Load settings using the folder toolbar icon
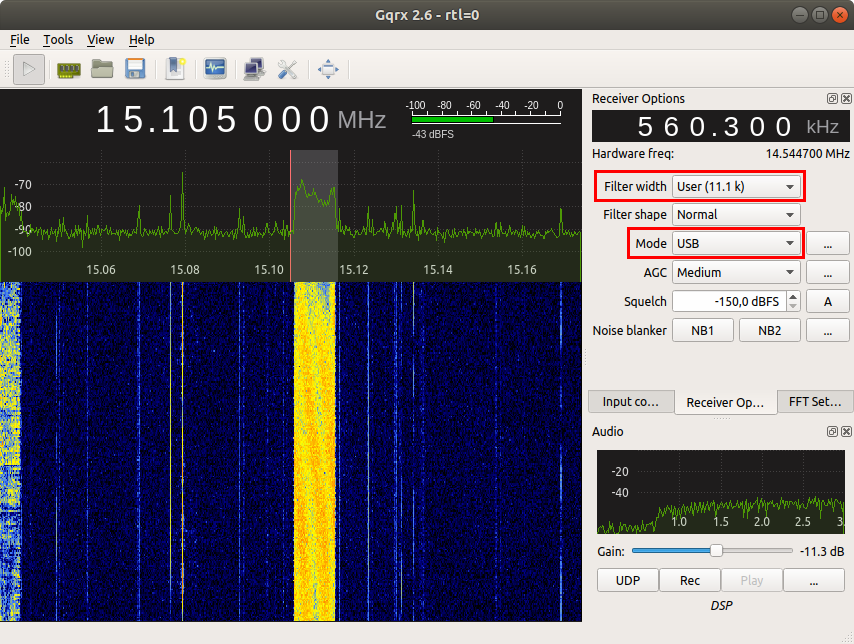Screen dimensions: 854x644 point(103,69)
